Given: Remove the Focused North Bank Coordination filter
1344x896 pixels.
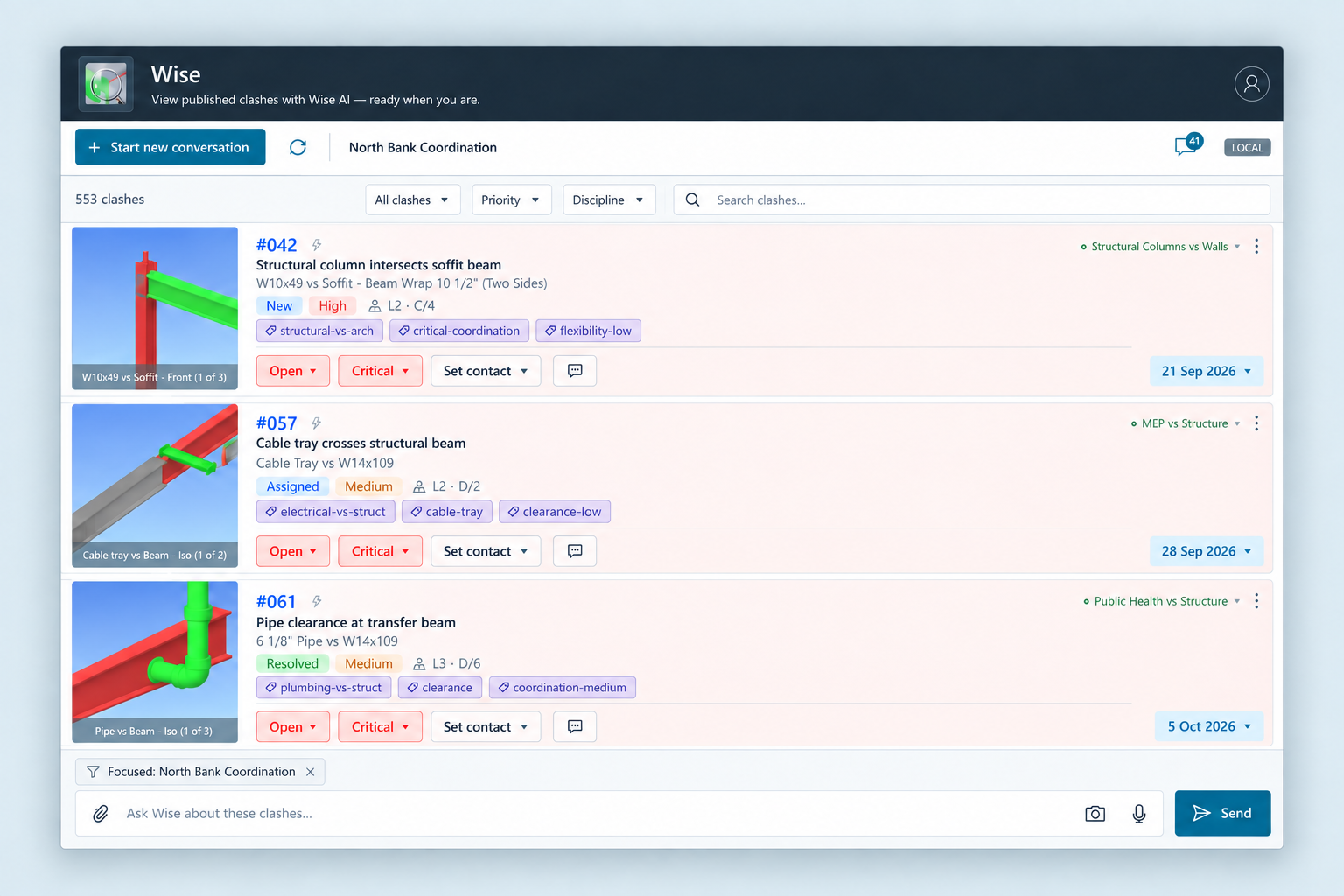Looking at the screenshot, I should coord(310,772).
